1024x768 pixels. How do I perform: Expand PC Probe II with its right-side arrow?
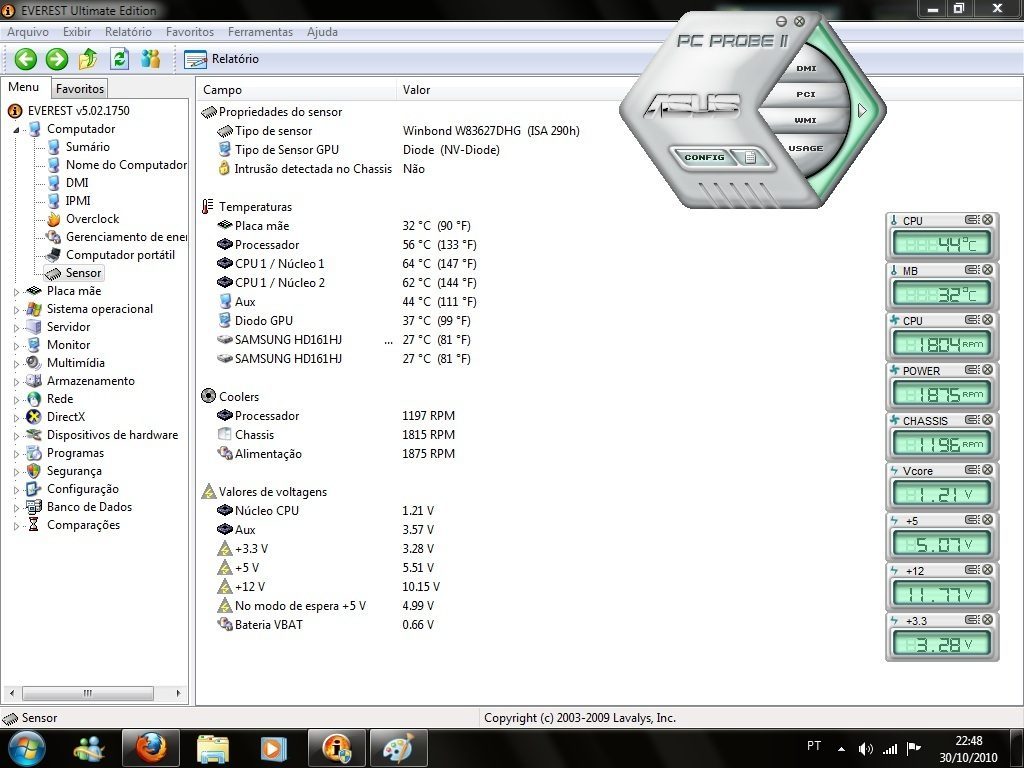[x=862, y=110]
